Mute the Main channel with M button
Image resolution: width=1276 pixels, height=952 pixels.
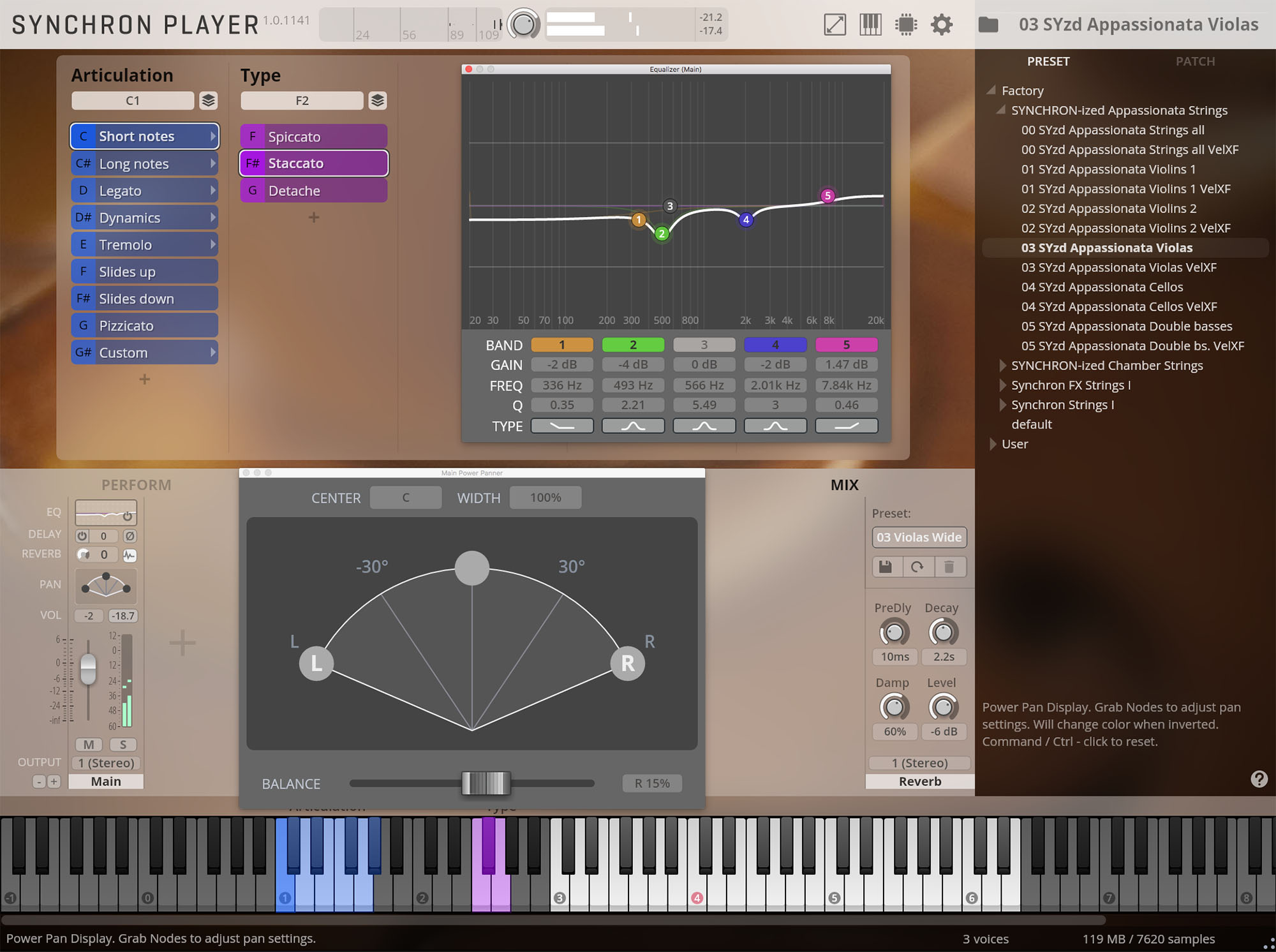coord(89,744)
